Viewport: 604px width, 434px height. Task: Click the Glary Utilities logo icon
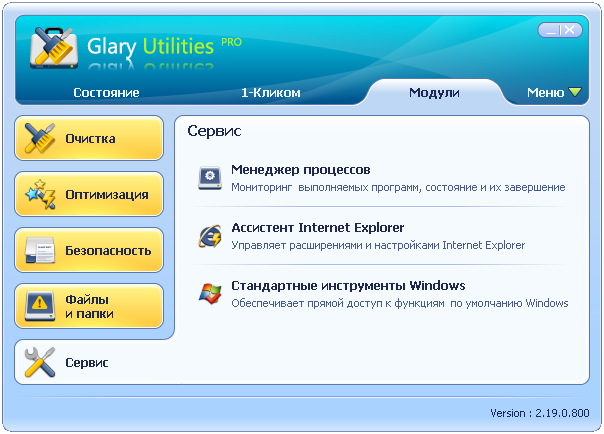click(x=54, y=48)
